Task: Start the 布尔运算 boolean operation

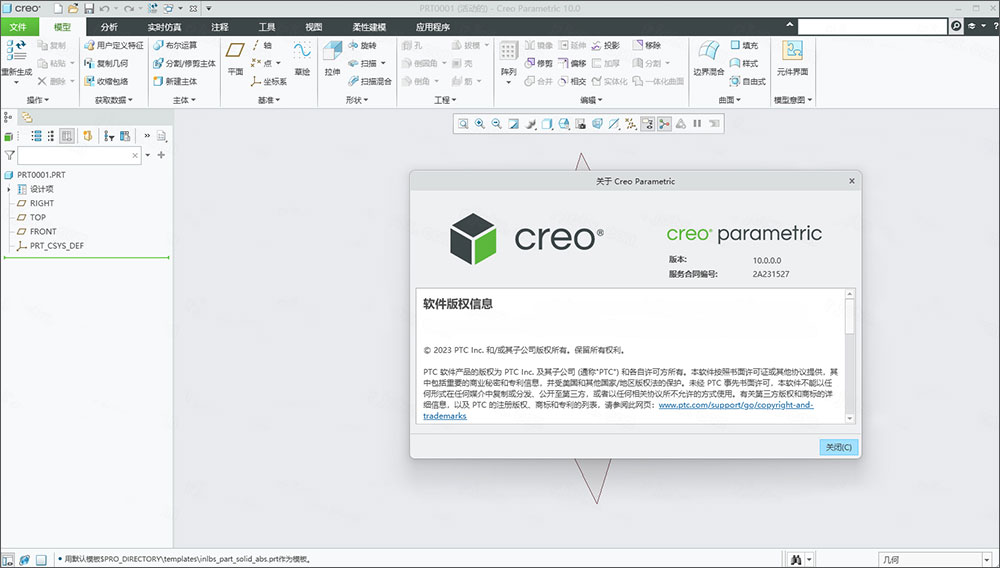Action: pos(175,45)
